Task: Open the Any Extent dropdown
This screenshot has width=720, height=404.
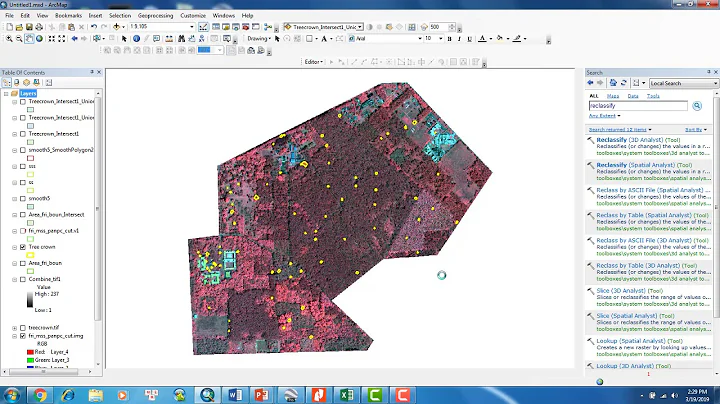Action: tap(604, 116)
